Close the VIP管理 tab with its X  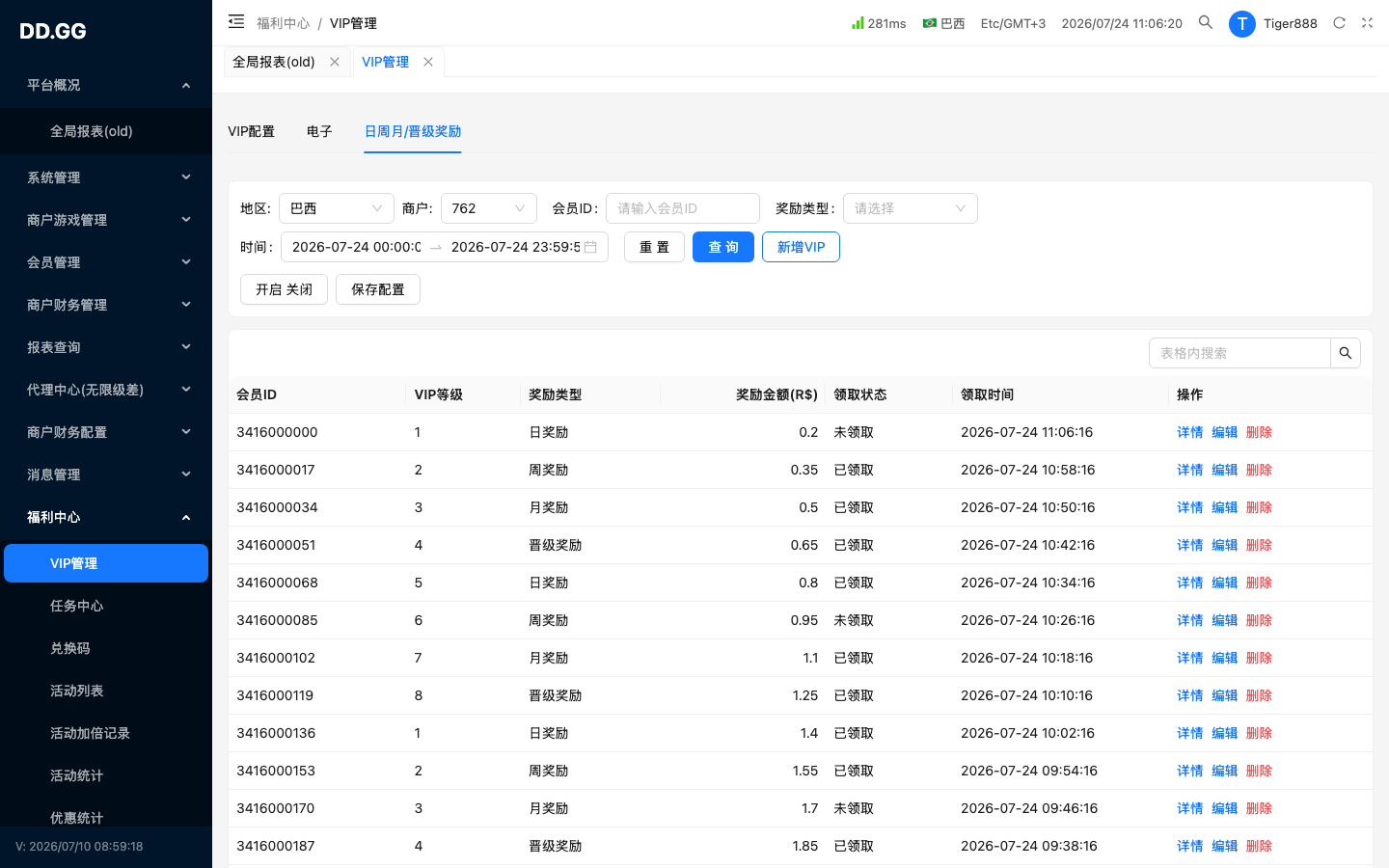428,62
